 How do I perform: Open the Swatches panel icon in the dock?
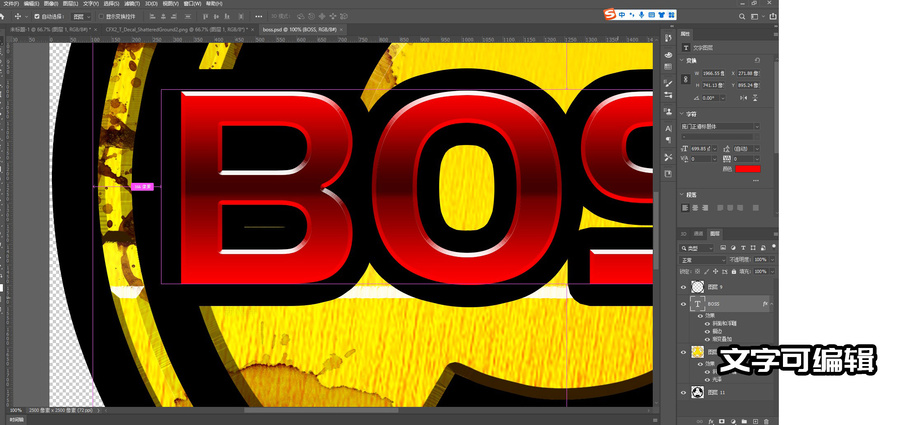(x=668, y=67)
